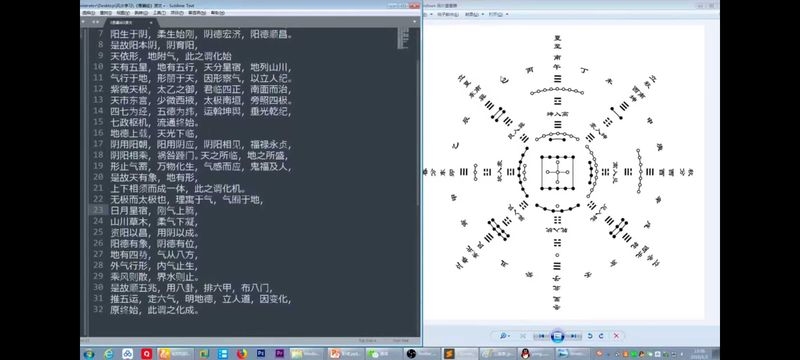The height and width of the screenshot is (360, 800).
Task: Rotate the image counterclockwise
Action: (x=590, y=336)
